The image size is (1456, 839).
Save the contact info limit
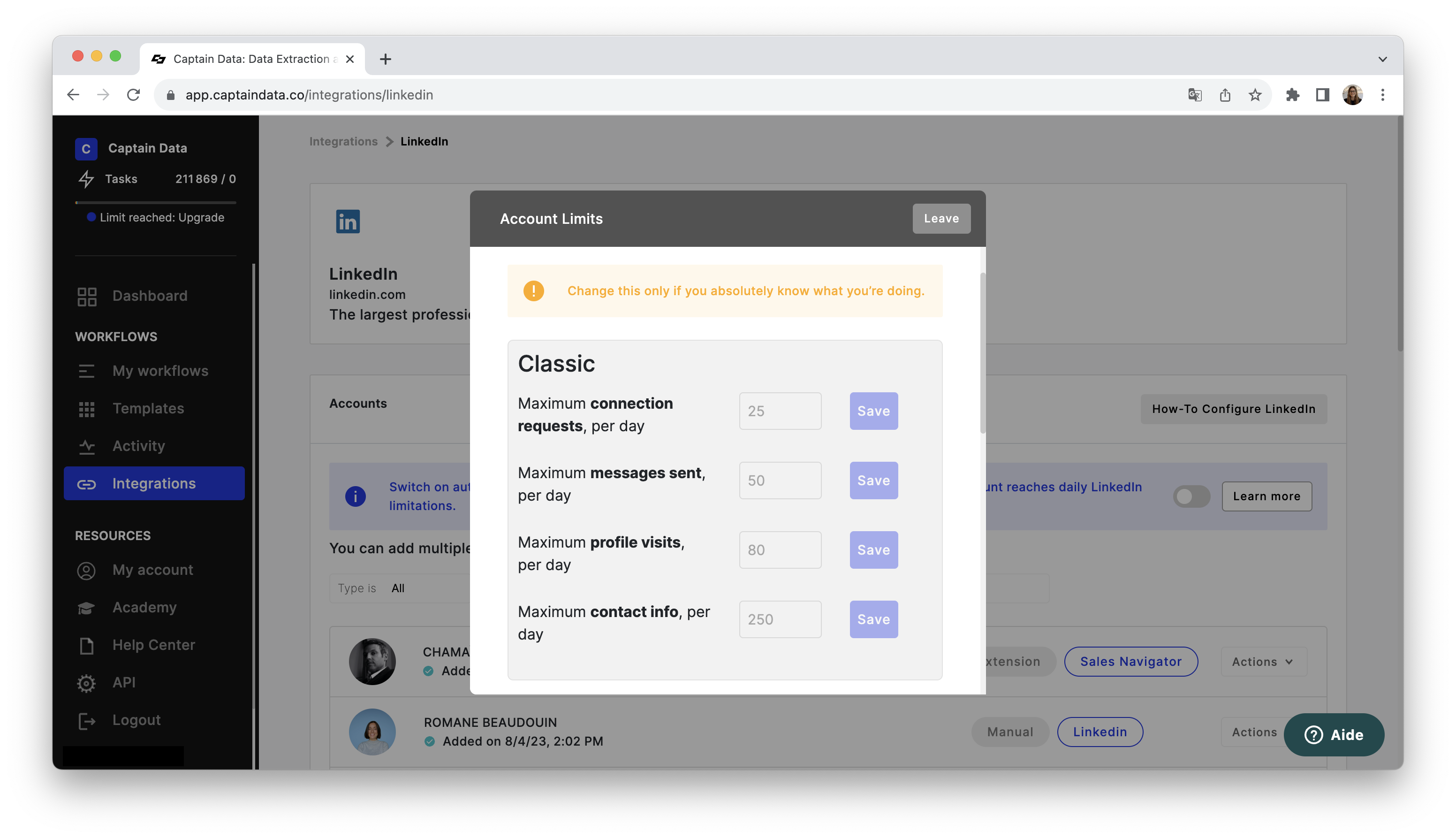coord(873,619)
